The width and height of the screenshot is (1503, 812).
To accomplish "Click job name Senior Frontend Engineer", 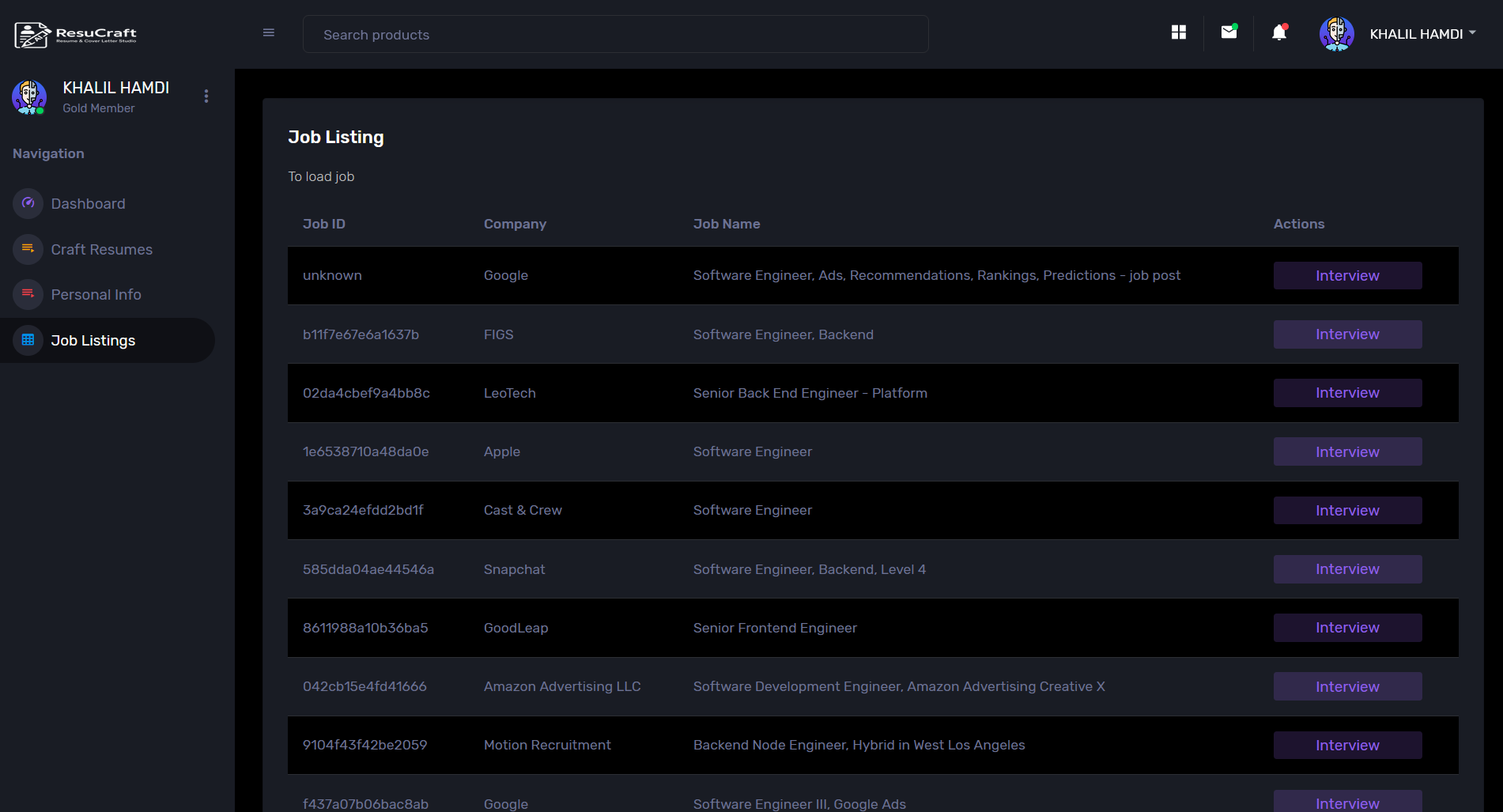I will (x=775, y=628).
